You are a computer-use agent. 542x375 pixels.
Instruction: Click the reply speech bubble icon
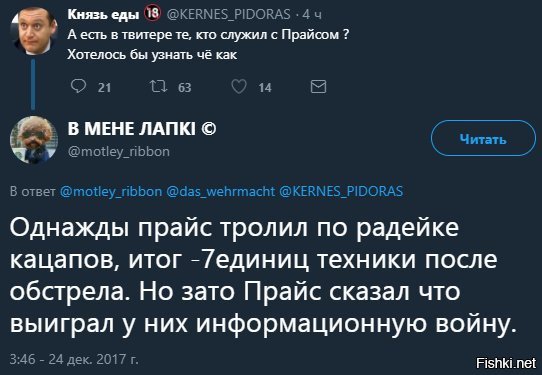click(78, 86)
